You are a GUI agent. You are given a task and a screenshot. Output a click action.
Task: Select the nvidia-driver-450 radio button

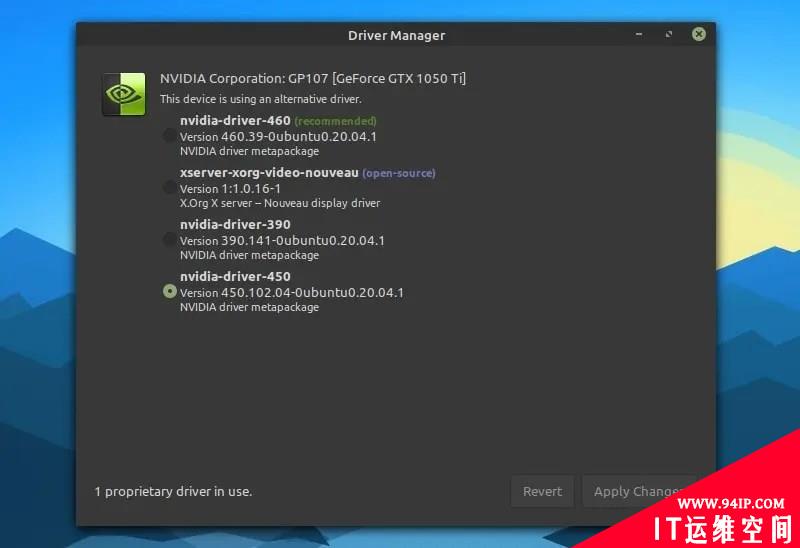(169, 291)
